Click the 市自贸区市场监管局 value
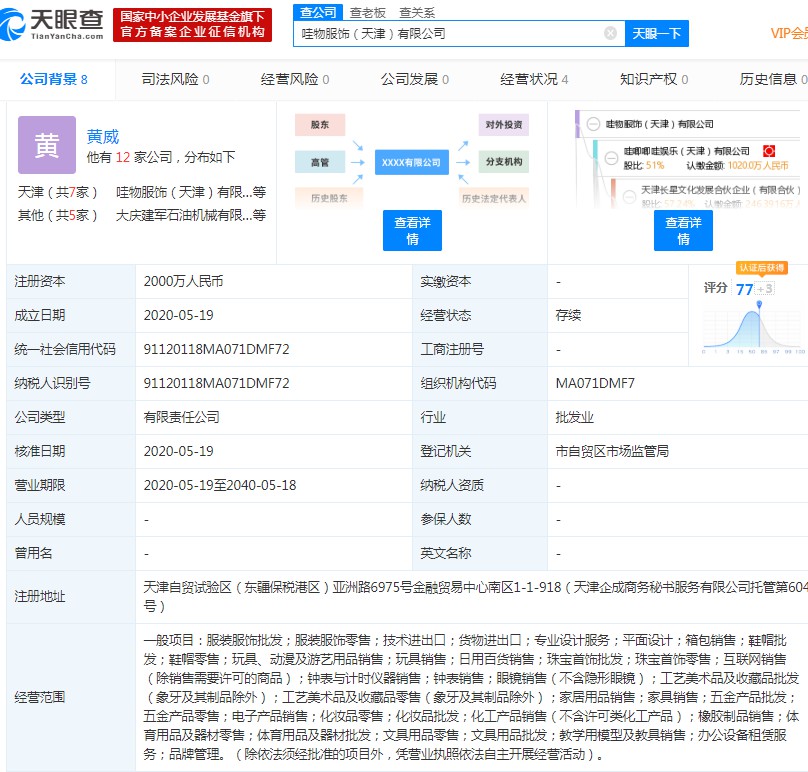Image resolution: width=808 pixels, height=772 pixels. coord(612,451)
